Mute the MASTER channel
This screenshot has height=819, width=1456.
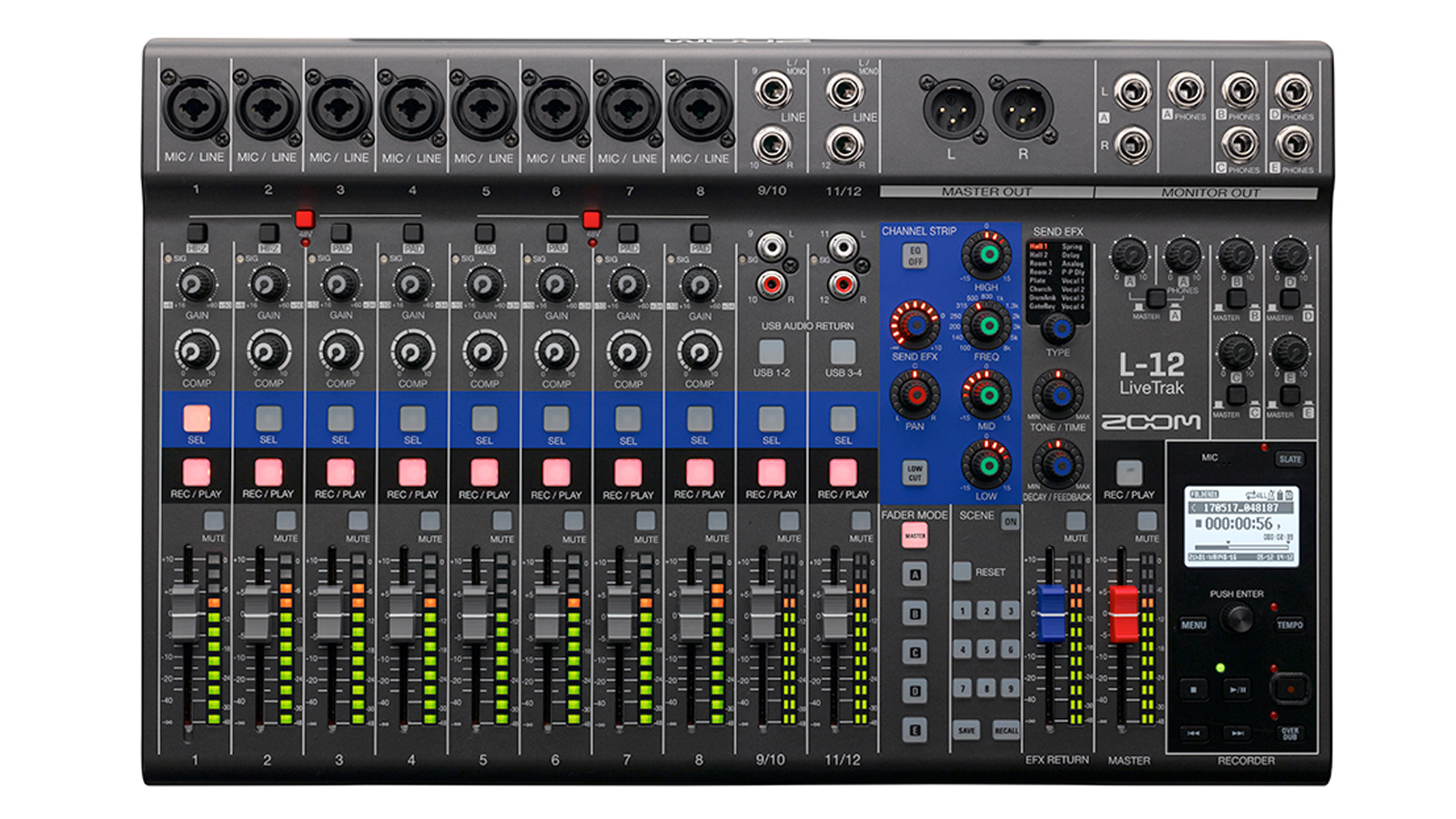pyautogui.click(x=1148, y=521)
